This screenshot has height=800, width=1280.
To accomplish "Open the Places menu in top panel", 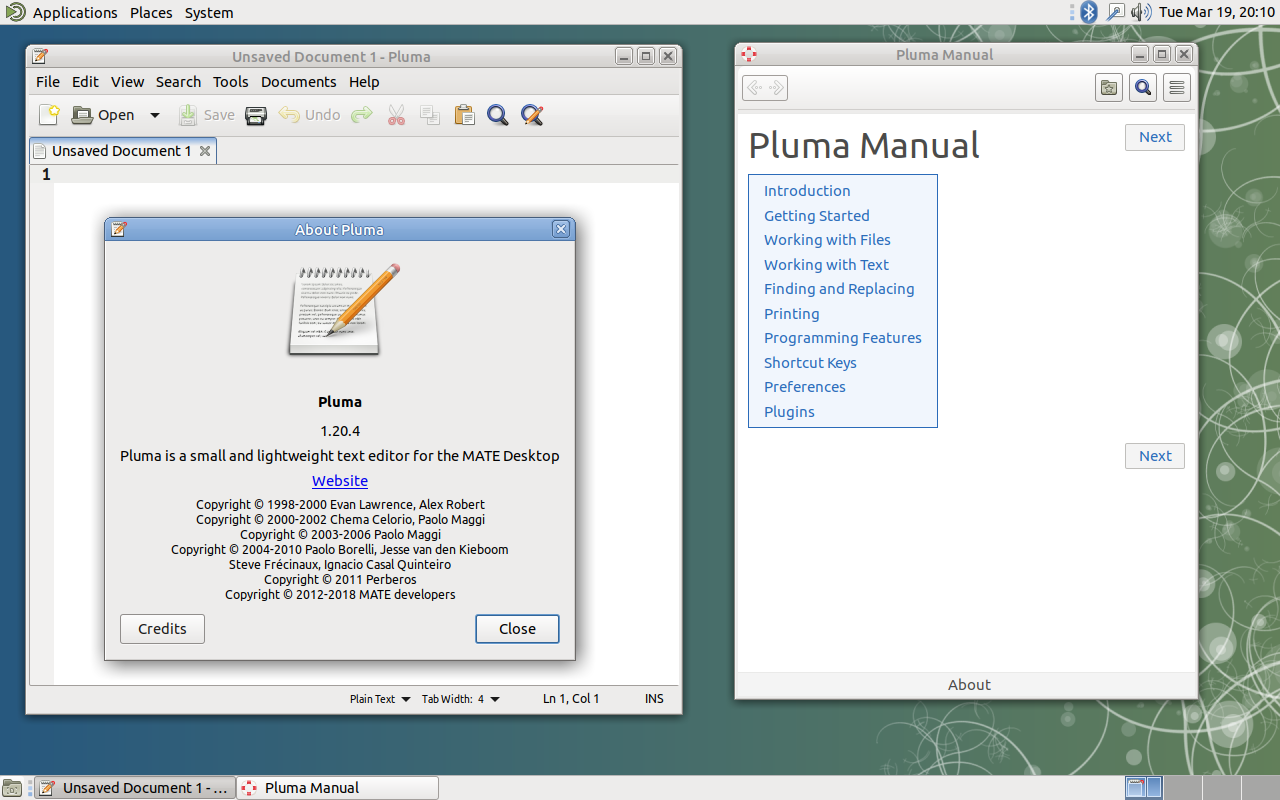I will 151,13.
